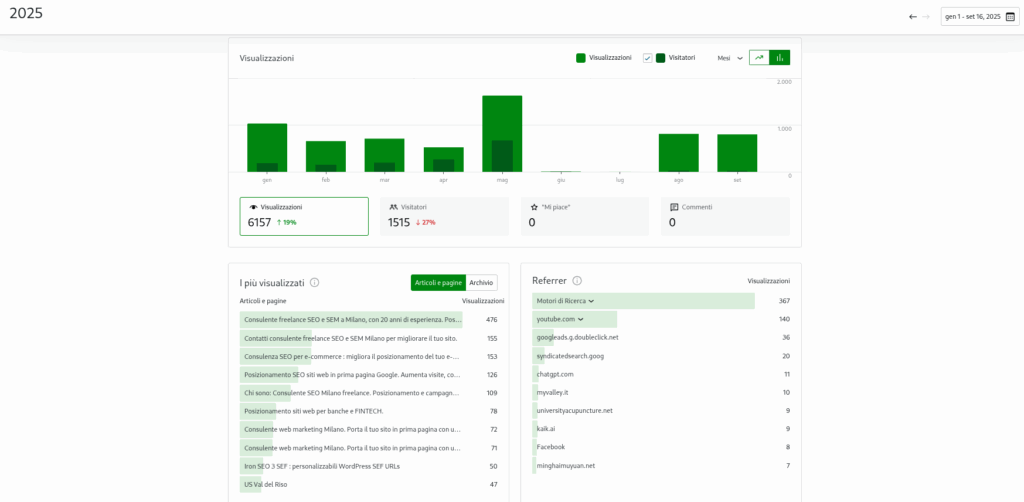
Task: Click info icon next to Referrer
Action: pos(577,281)
